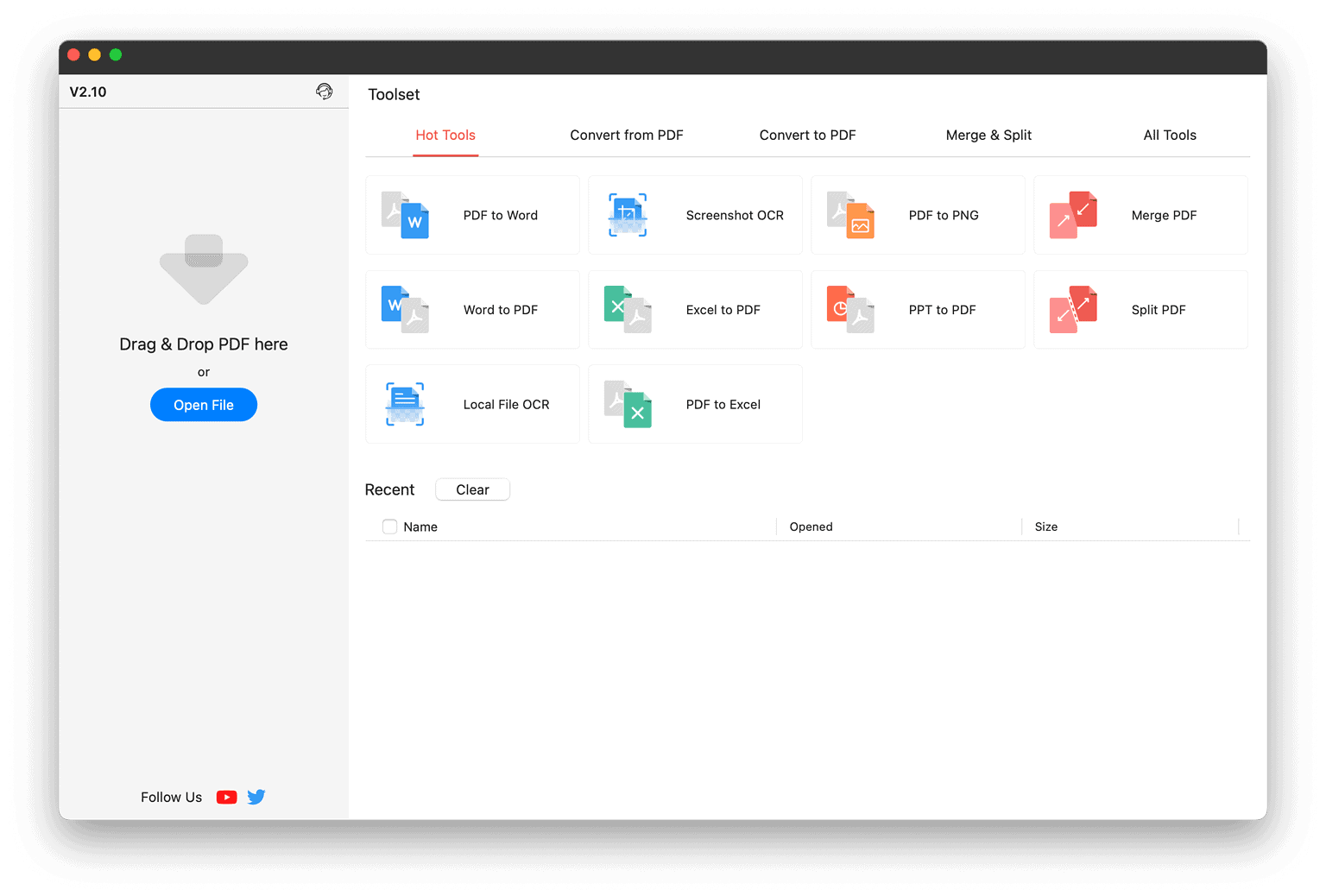The image size is (1326, 896).
Task: Select the Word to PDF converter
Action: point(471,309)
